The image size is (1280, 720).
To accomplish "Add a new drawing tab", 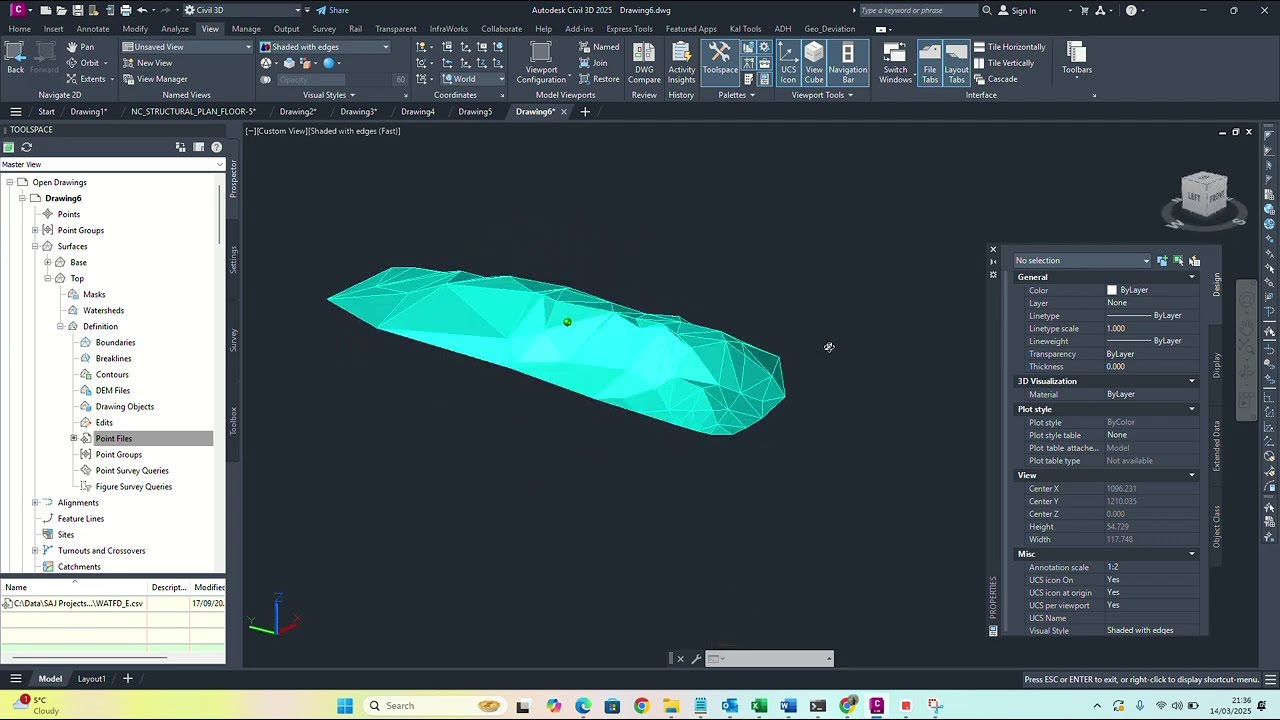I will 585,112.
